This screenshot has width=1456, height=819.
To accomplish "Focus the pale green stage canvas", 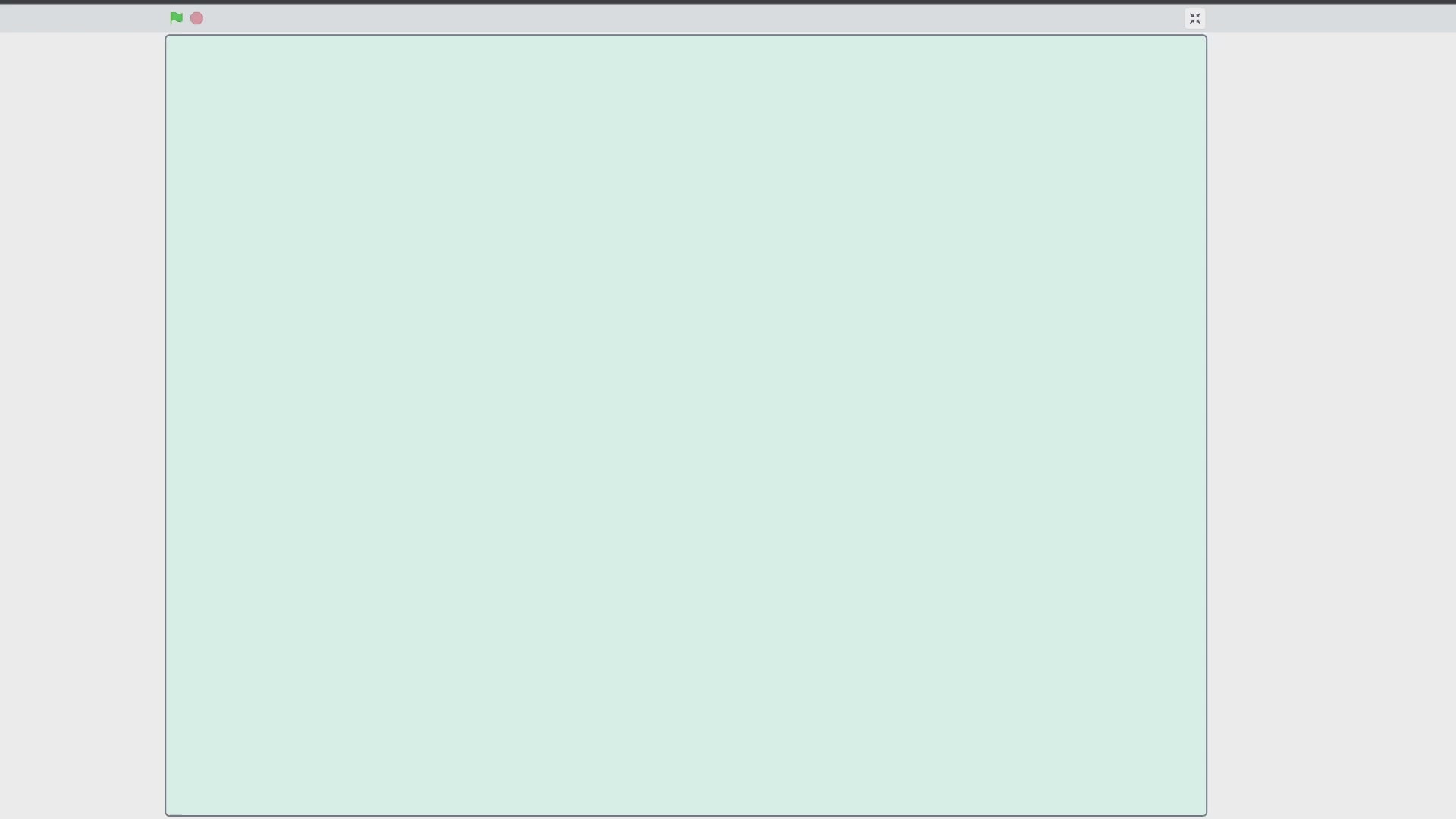I will (x=686, y=425).
